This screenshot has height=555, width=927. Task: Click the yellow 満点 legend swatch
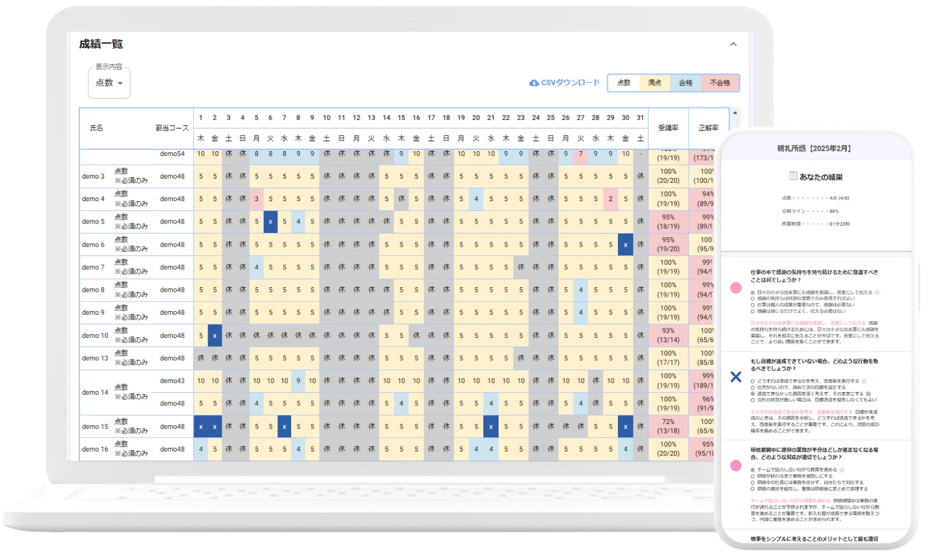[654, 83]
